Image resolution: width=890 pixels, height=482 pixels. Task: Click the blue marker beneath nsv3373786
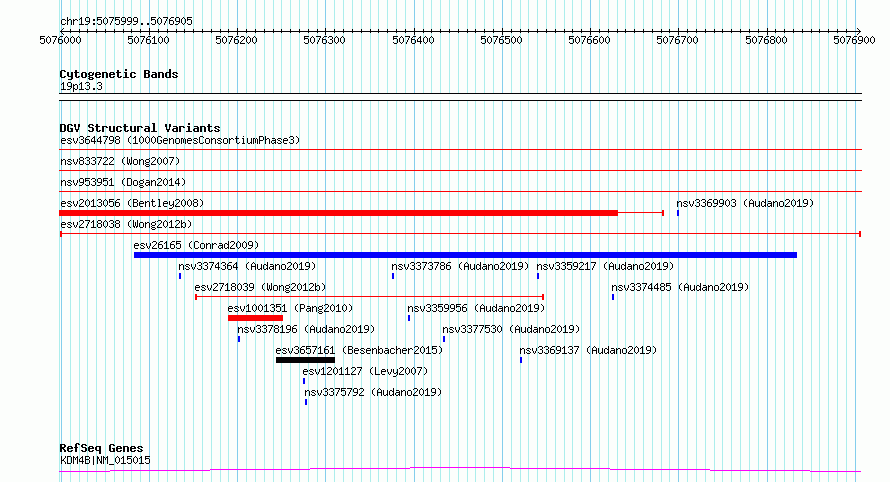(x=393, y=276)
